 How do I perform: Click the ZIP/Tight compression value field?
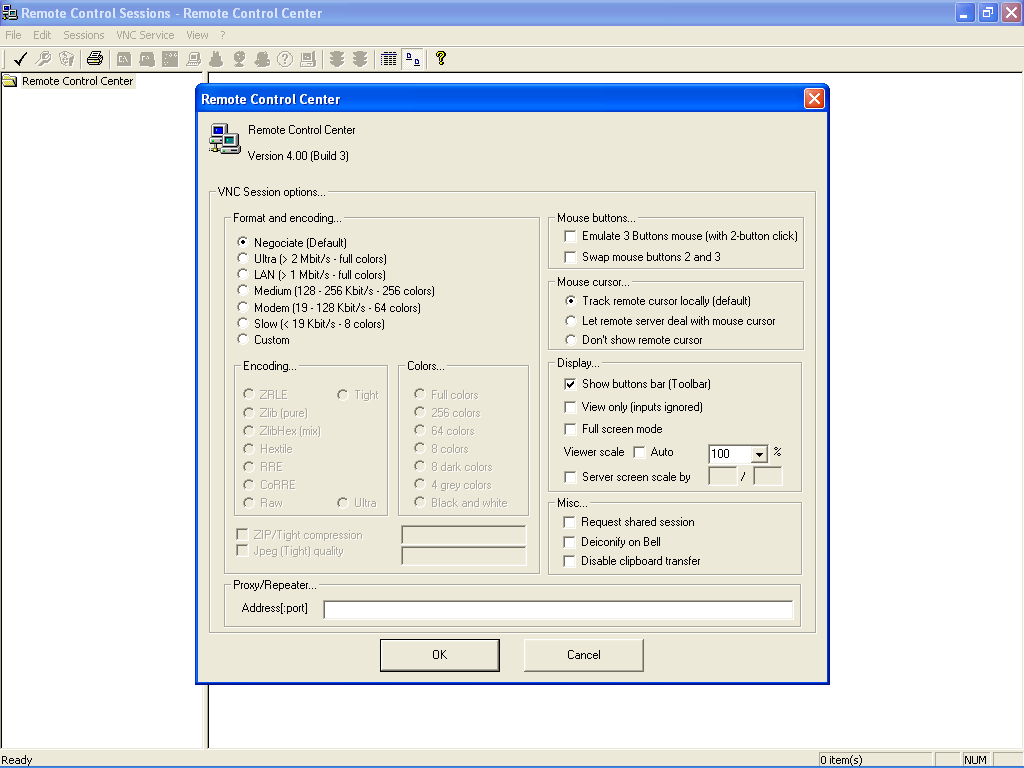464,535
